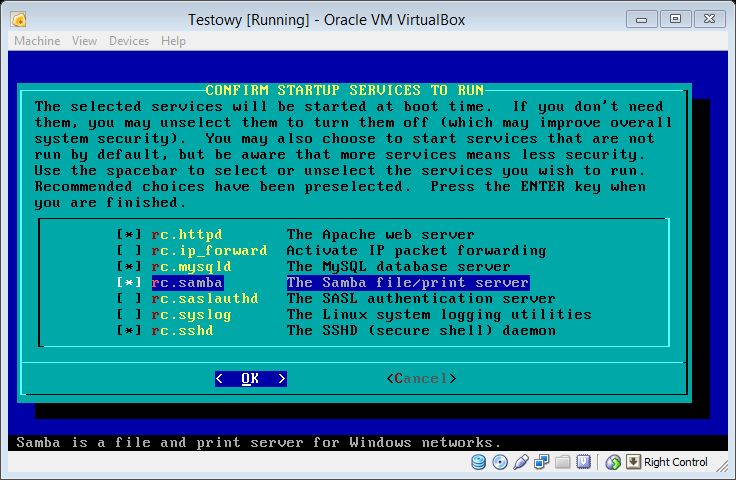Image resolution: width=736 pixels, height=480 pixels.
Task: Click 'The SSHD (secure shell) daemon' description
Action: click(x=421, y=330)
